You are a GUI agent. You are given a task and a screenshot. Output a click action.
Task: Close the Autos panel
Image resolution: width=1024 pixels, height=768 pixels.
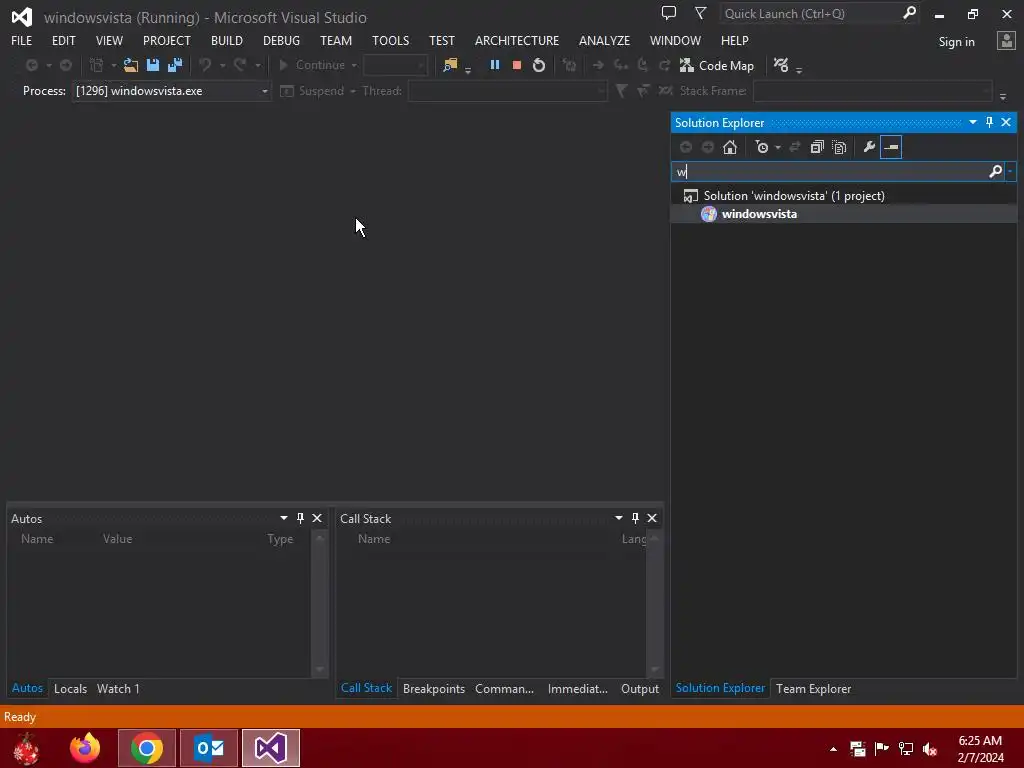(317, 518)
